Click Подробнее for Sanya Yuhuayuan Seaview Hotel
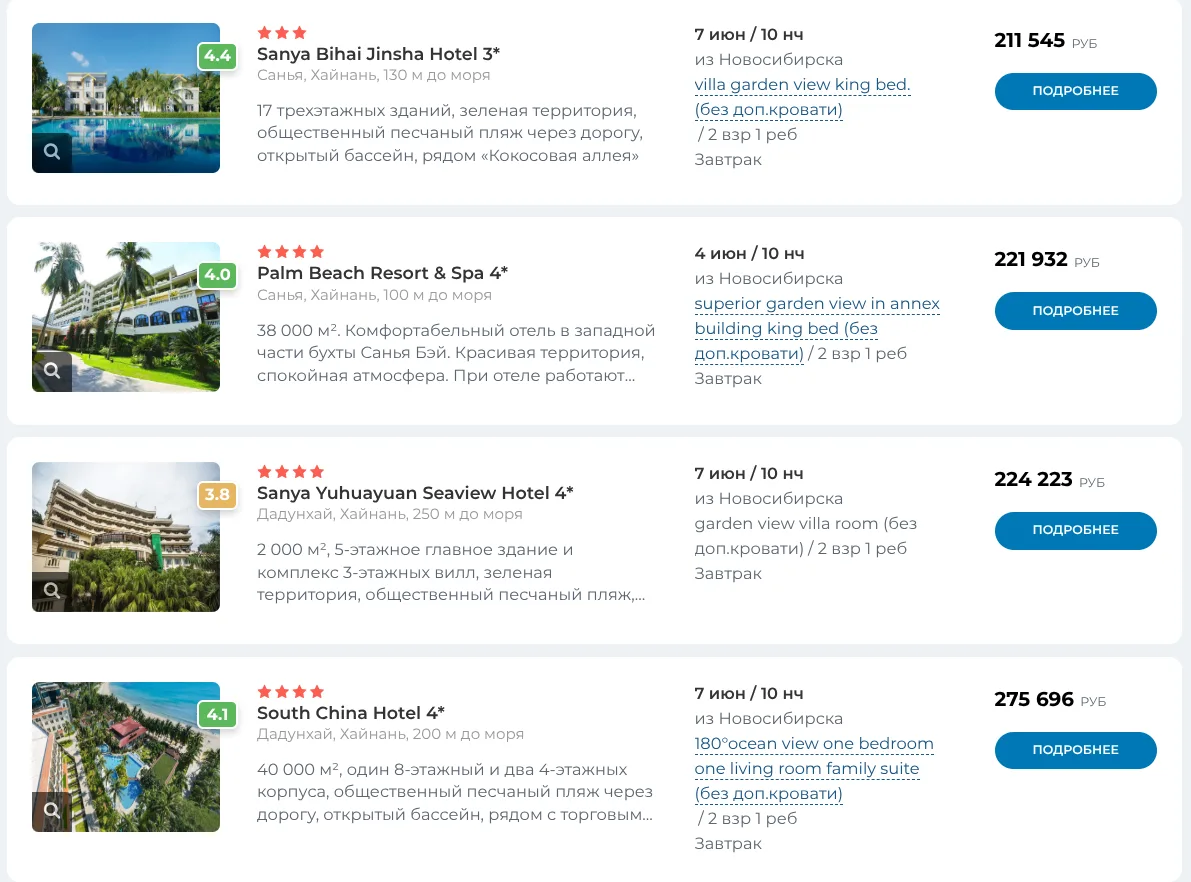This screenshot has width=1191, height=882. pyautogui.click(x=1076, y=530)
